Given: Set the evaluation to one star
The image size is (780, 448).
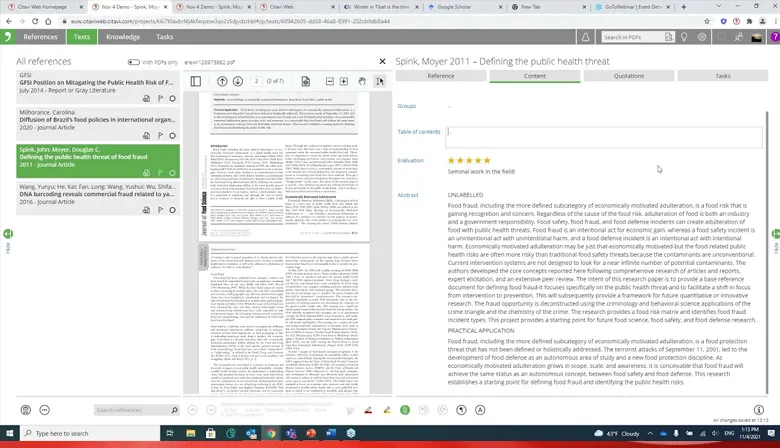Looking at the screenshot, I should [x=451, y=160].
